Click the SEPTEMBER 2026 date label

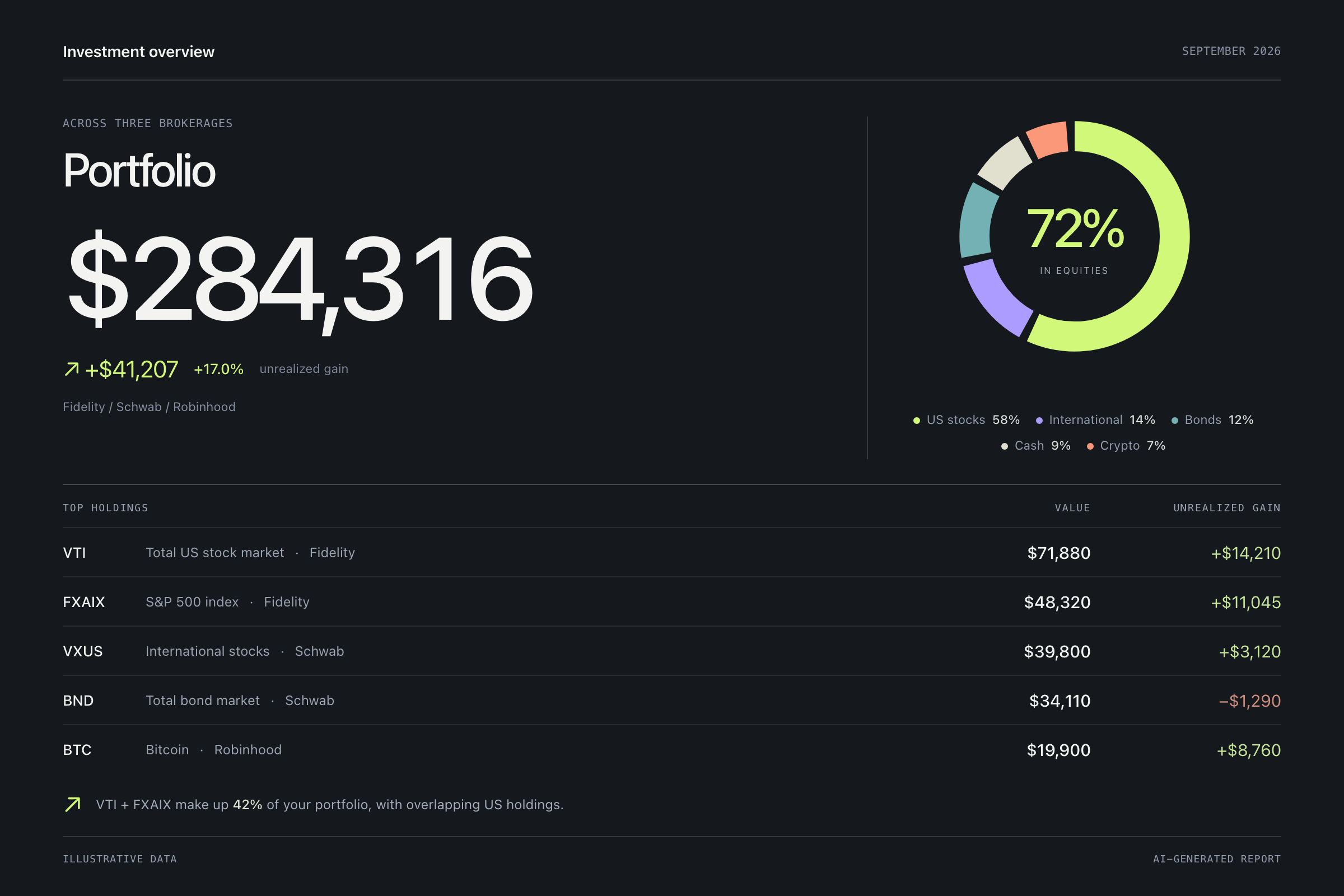tap(1231, 51)
